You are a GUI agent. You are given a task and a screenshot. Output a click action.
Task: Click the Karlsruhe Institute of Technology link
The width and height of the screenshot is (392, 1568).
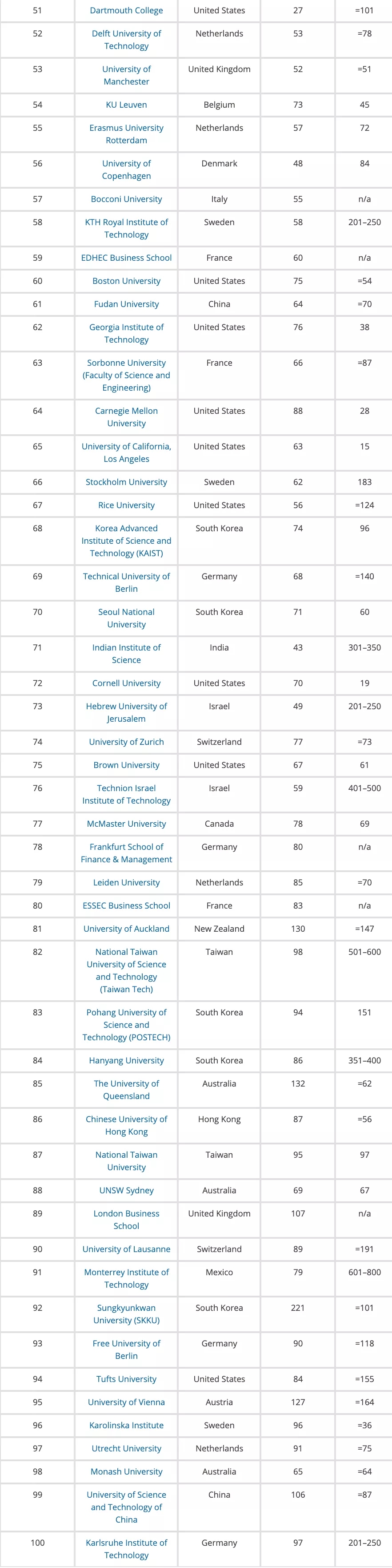[126, 1548]
